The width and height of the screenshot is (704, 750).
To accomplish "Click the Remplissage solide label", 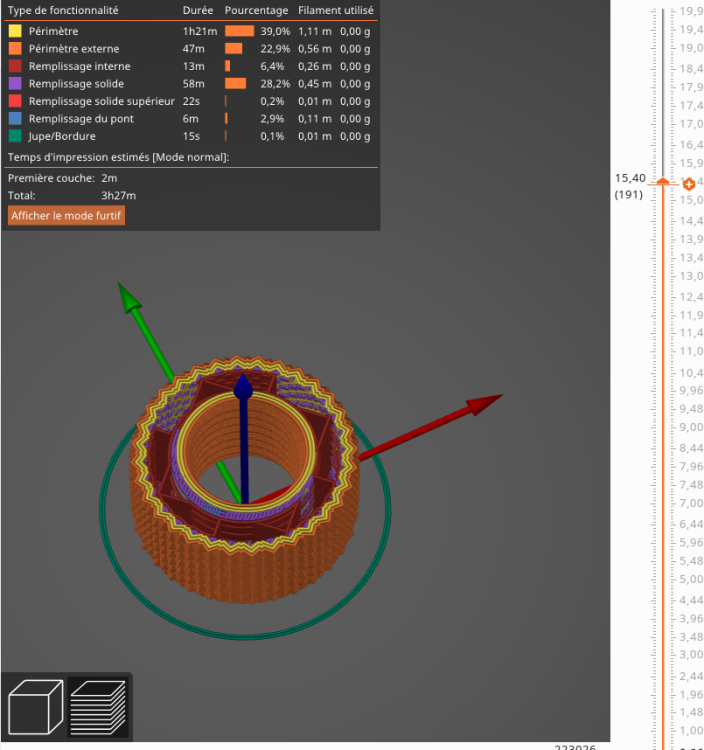I will point(76,84).
